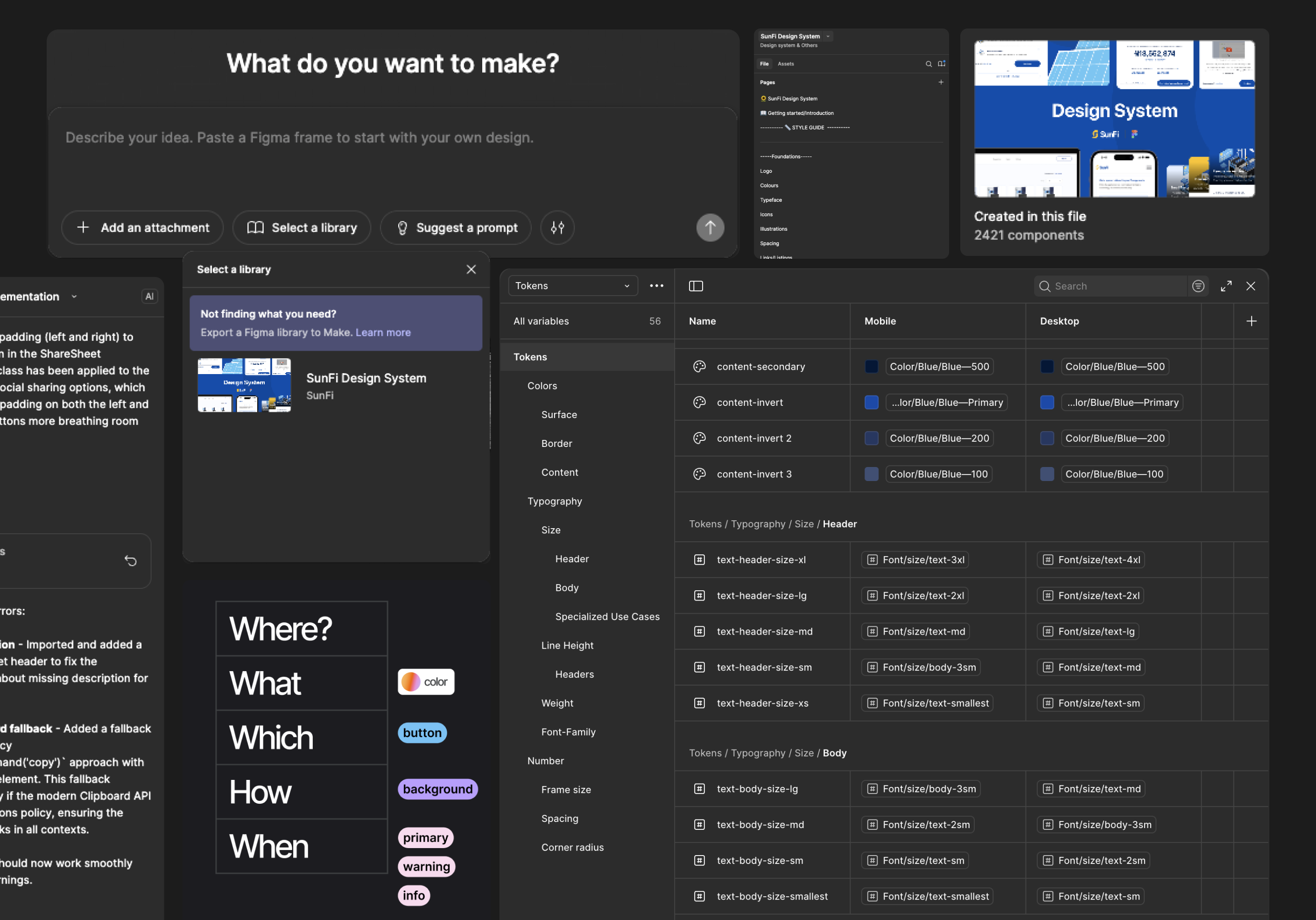This screenshot has width=1316, height=920.
Task: Click the send prompt arrow button
Action: (x=710, y=227)
